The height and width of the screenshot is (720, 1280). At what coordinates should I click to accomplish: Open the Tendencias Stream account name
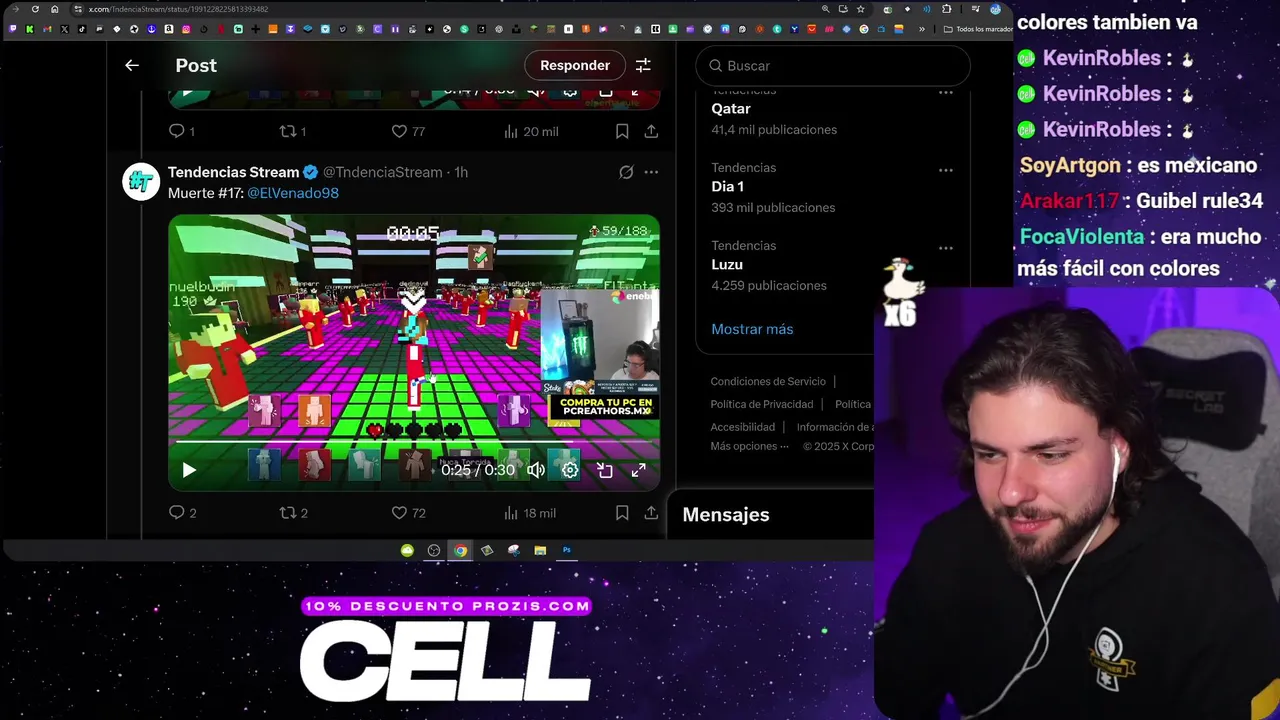(x=233, y=172)
